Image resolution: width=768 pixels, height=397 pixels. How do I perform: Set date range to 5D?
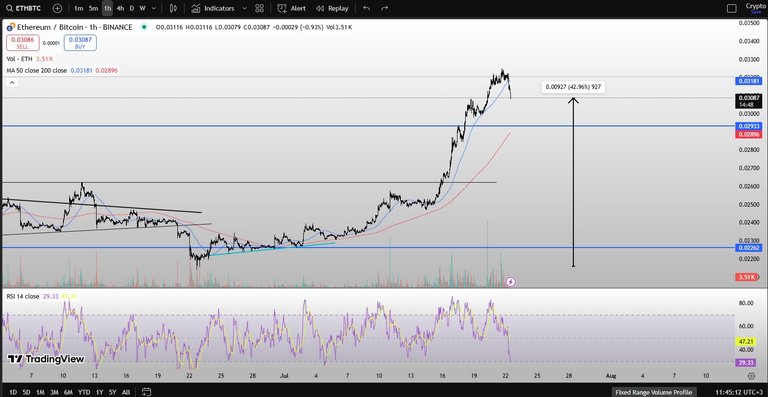pos(26,392)
